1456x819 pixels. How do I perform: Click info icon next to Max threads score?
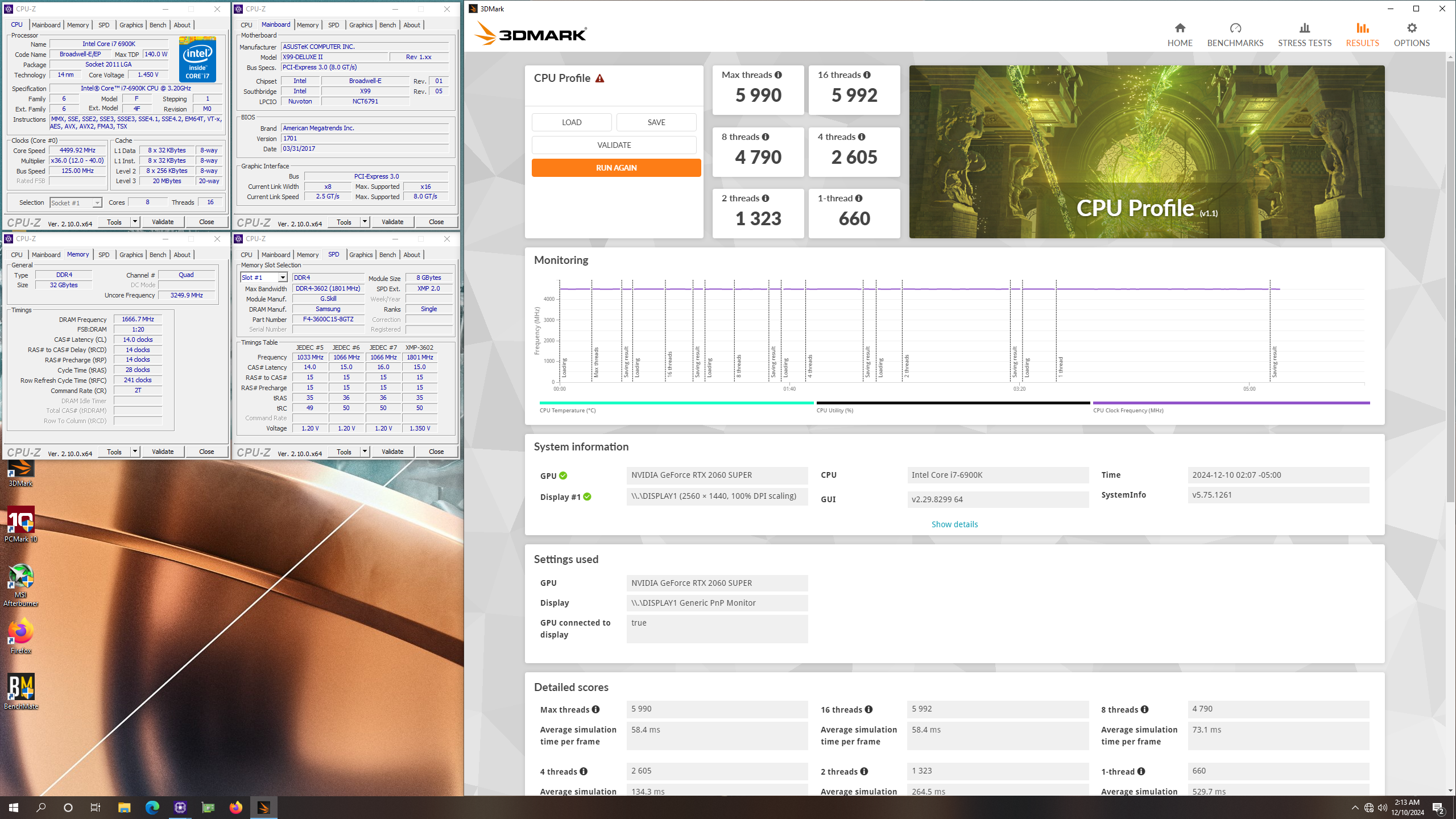click(x=778, y=75)
